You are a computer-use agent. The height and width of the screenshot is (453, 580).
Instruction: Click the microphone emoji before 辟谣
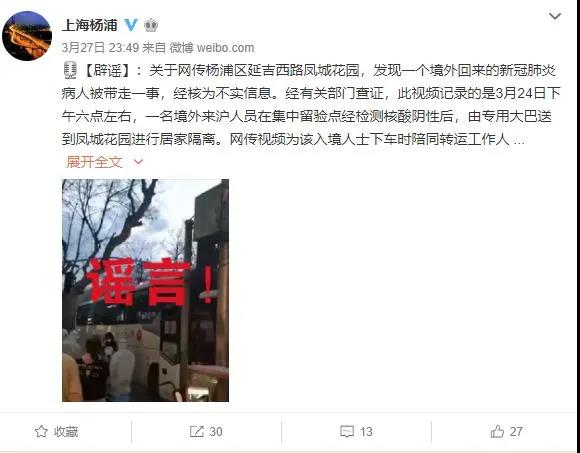(x=70, y=70)
